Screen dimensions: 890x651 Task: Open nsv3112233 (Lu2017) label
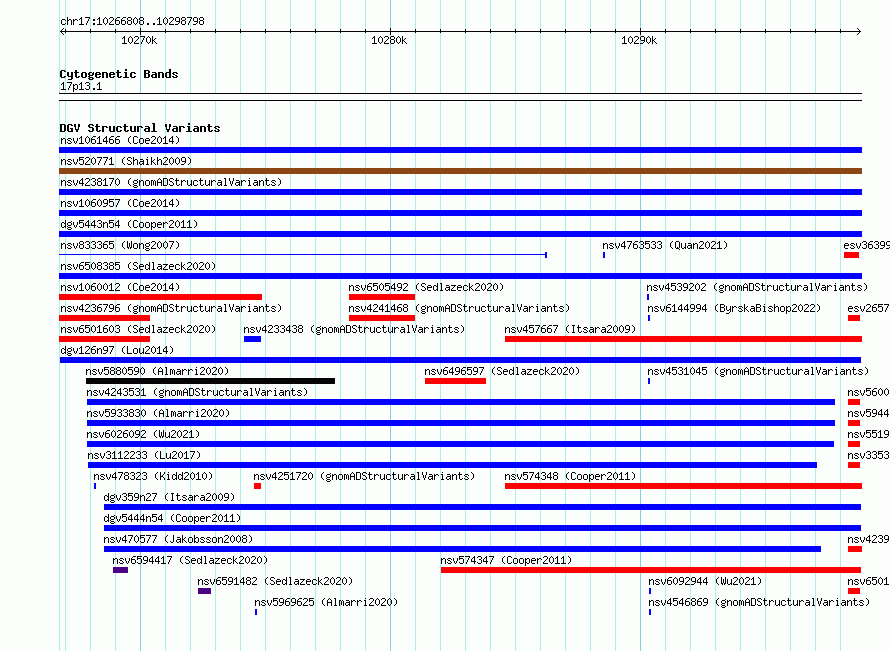point(144,455)
